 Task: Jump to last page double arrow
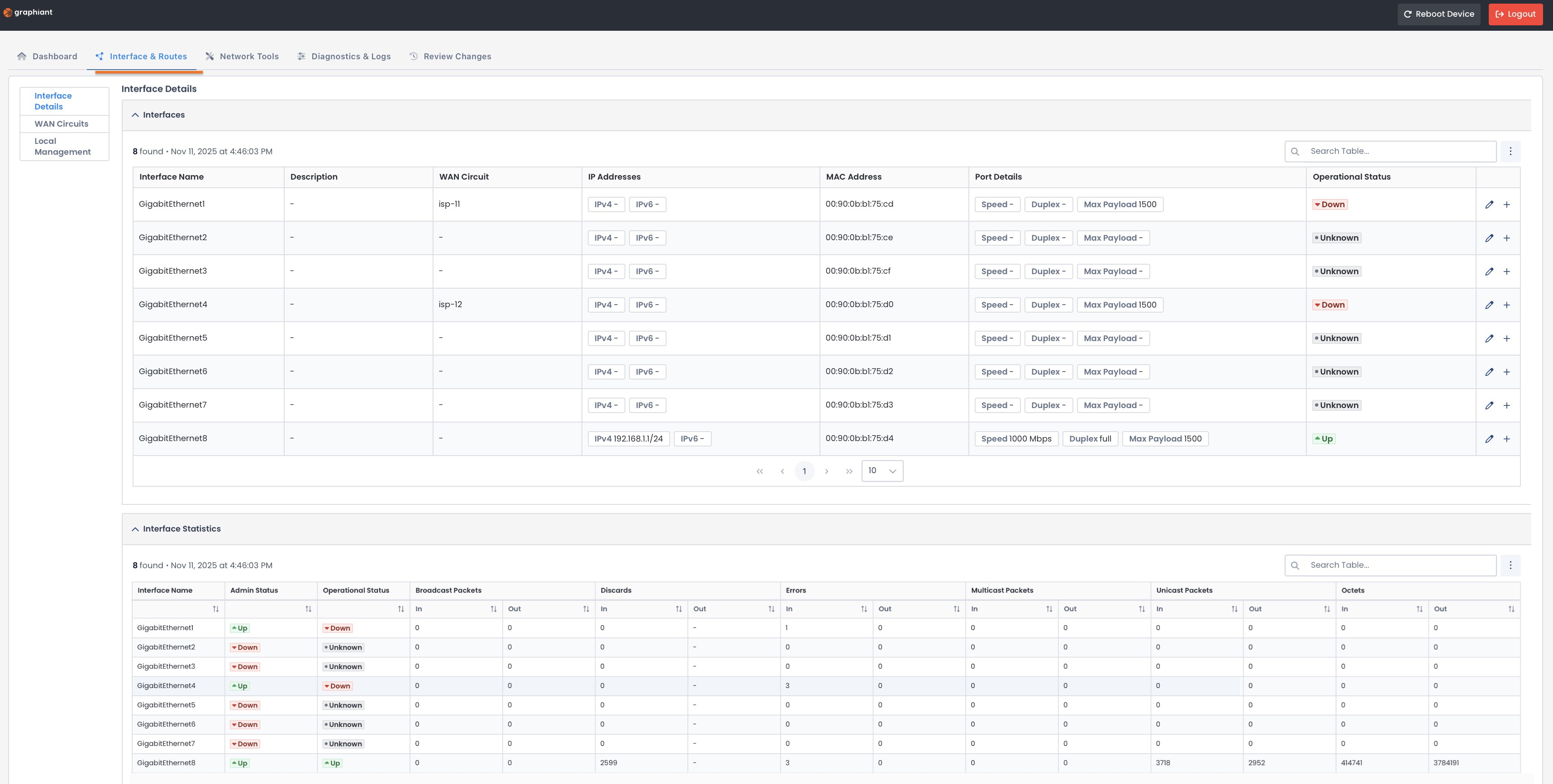click(849, 471)
